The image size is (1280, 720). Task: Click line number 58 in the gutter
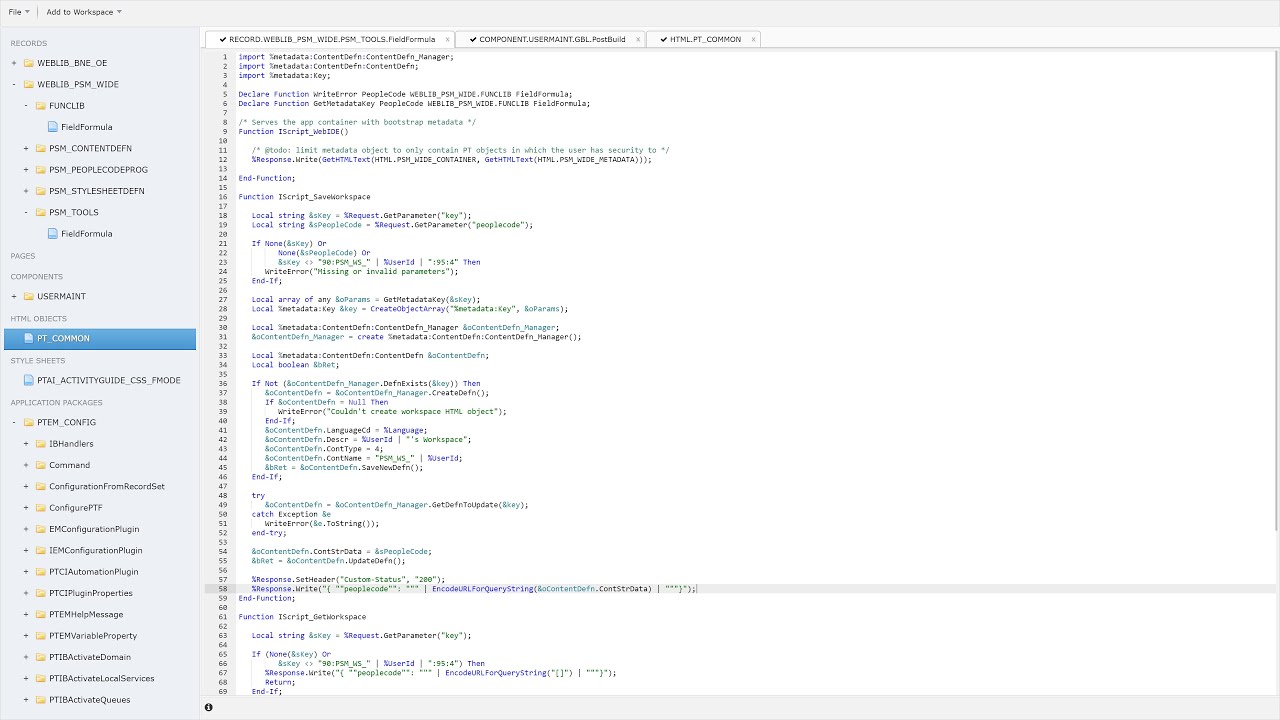point(224,589)
